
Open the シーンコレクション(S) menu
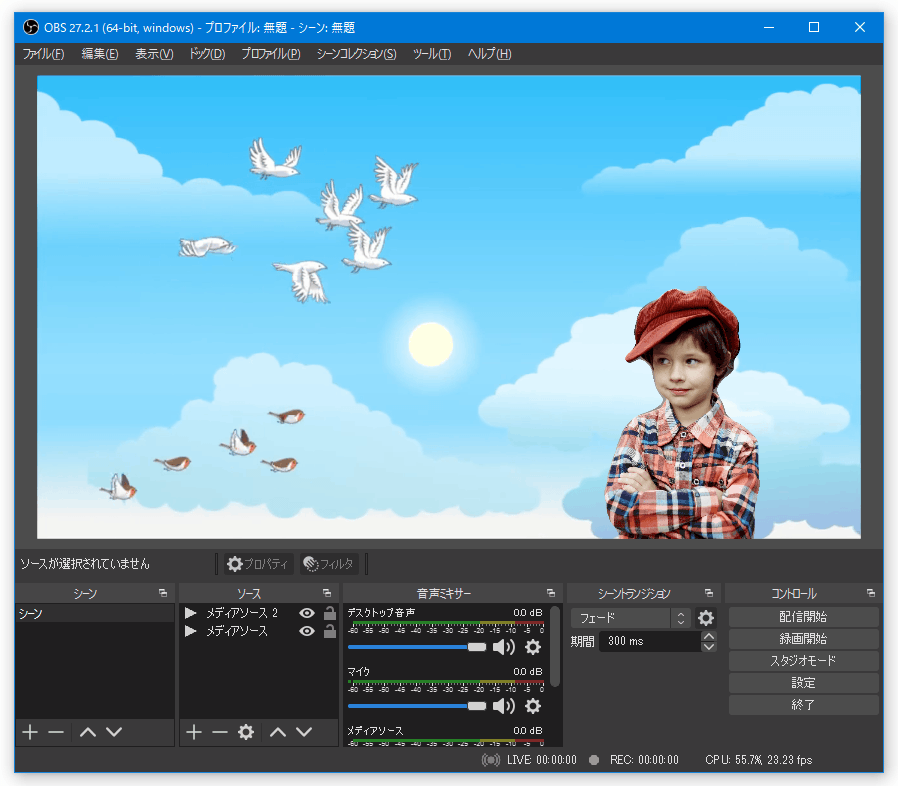356,54
